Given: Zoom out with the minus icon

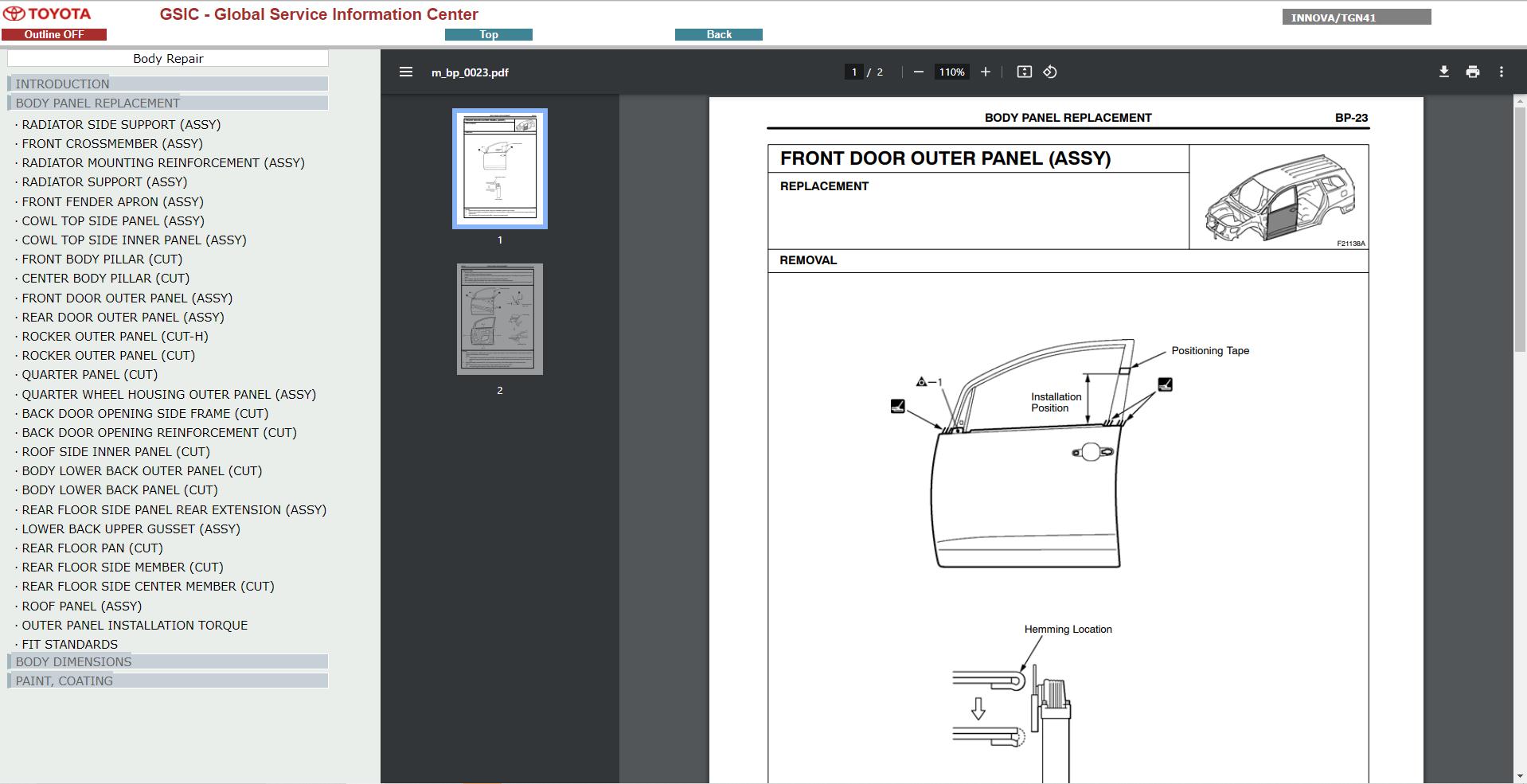Looking at the screenshot, I should 918,72.
